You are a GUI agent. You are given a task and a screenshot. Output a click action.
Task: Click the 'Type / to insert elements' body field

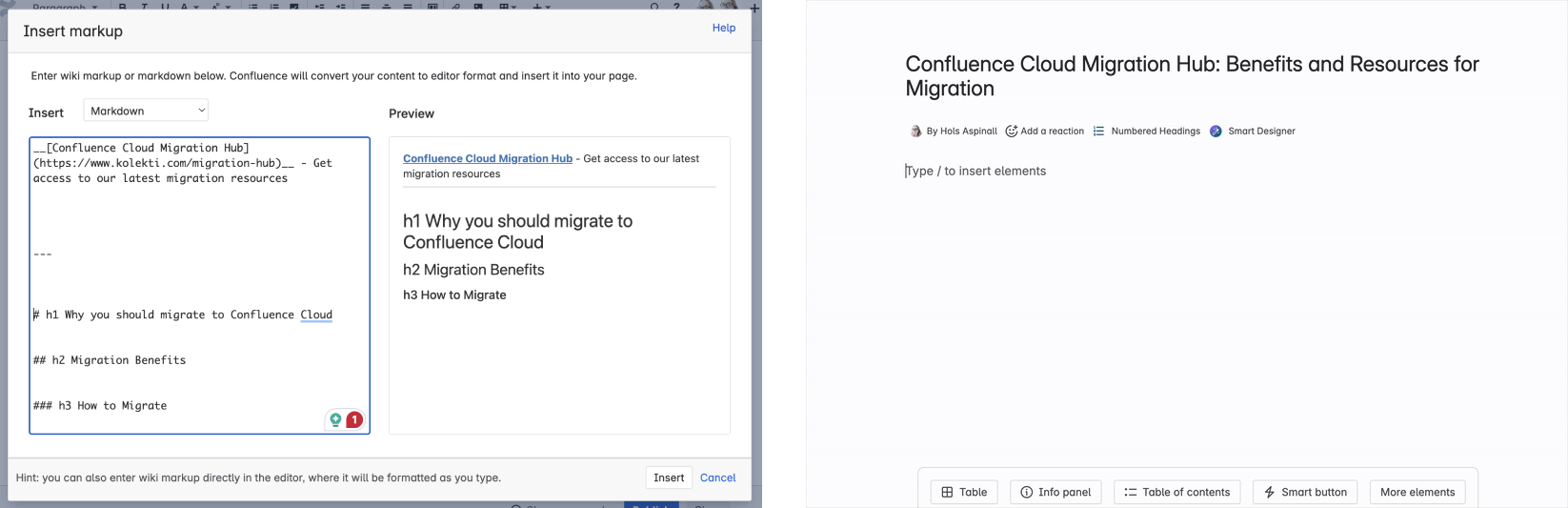(975, 171)
